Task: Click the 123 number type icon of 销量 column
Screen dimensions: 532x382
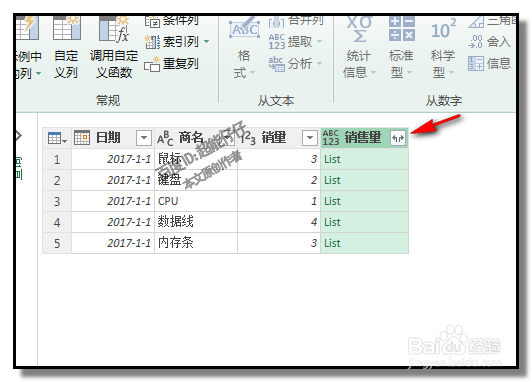Action: (248, 138)
